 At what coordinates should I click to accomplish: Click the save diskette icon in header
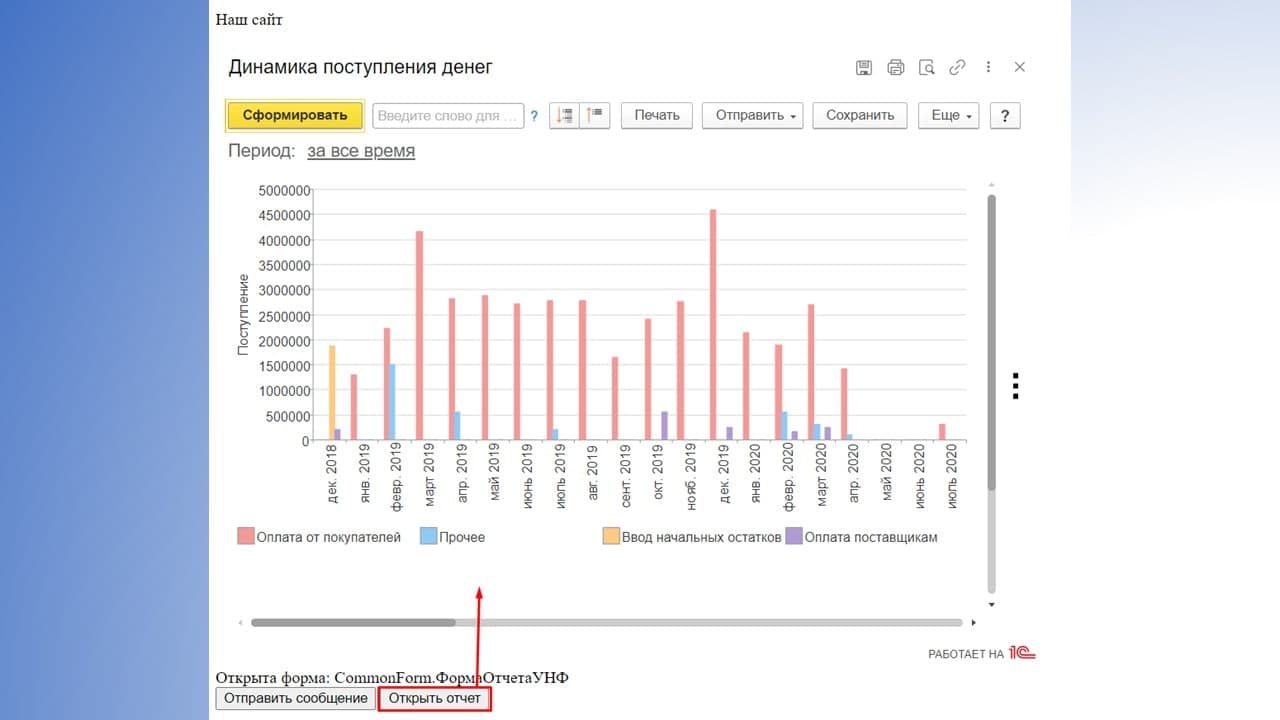point(864,67)
